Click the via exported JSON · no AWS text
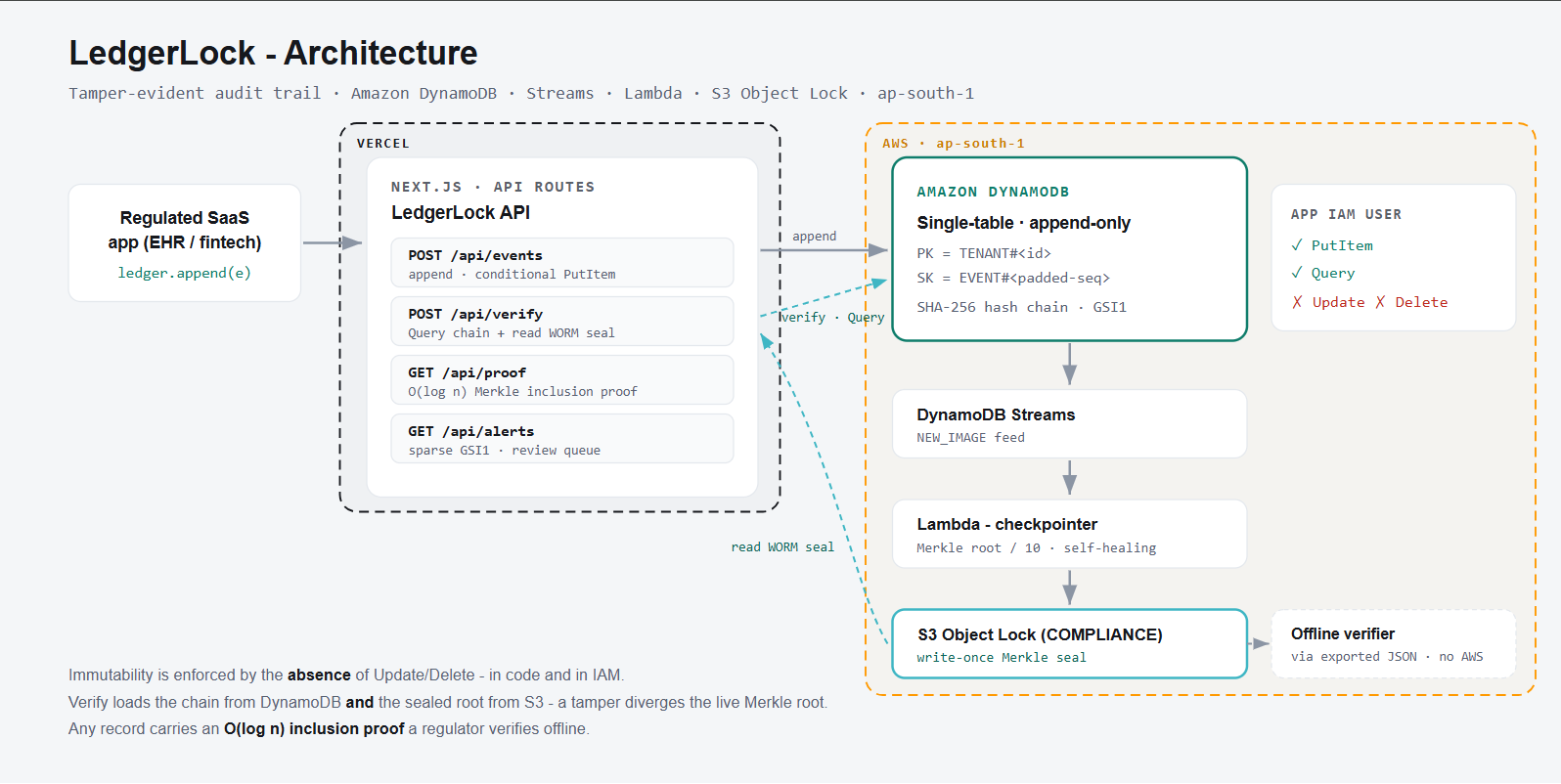 (1387, 657)
